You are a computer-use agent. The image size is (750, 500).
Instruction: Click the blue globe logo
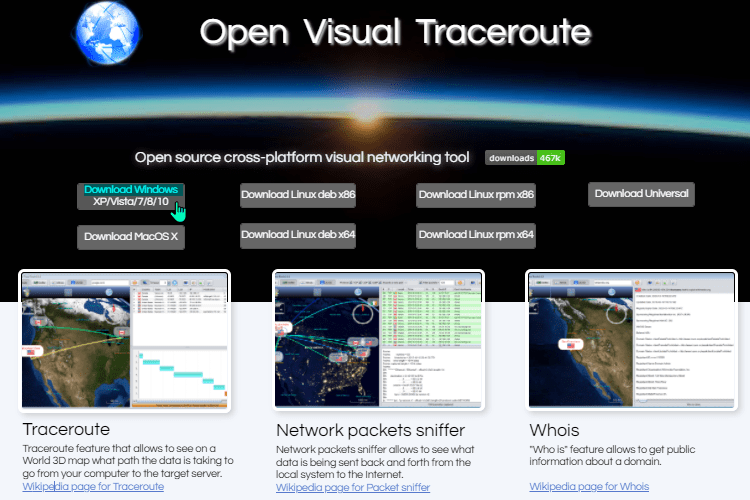108,33
